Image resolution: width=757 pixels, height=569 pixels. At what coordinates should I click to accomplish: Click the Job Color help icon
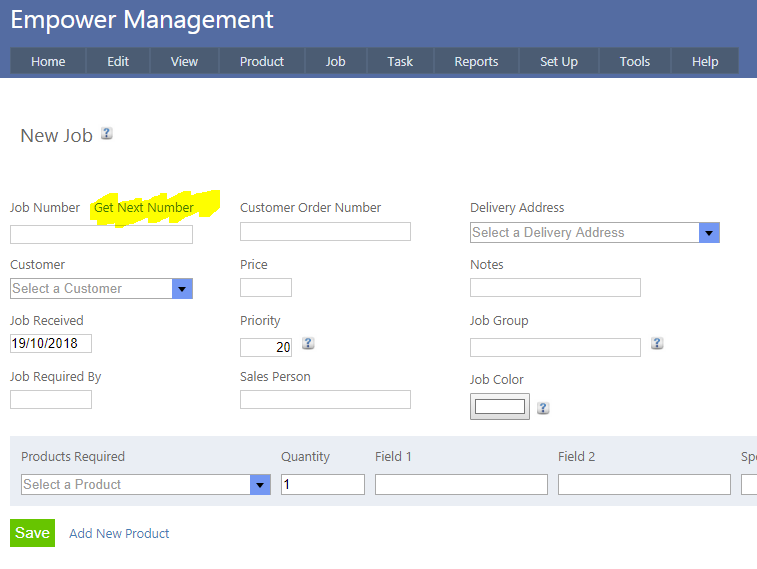coord(543,408)
